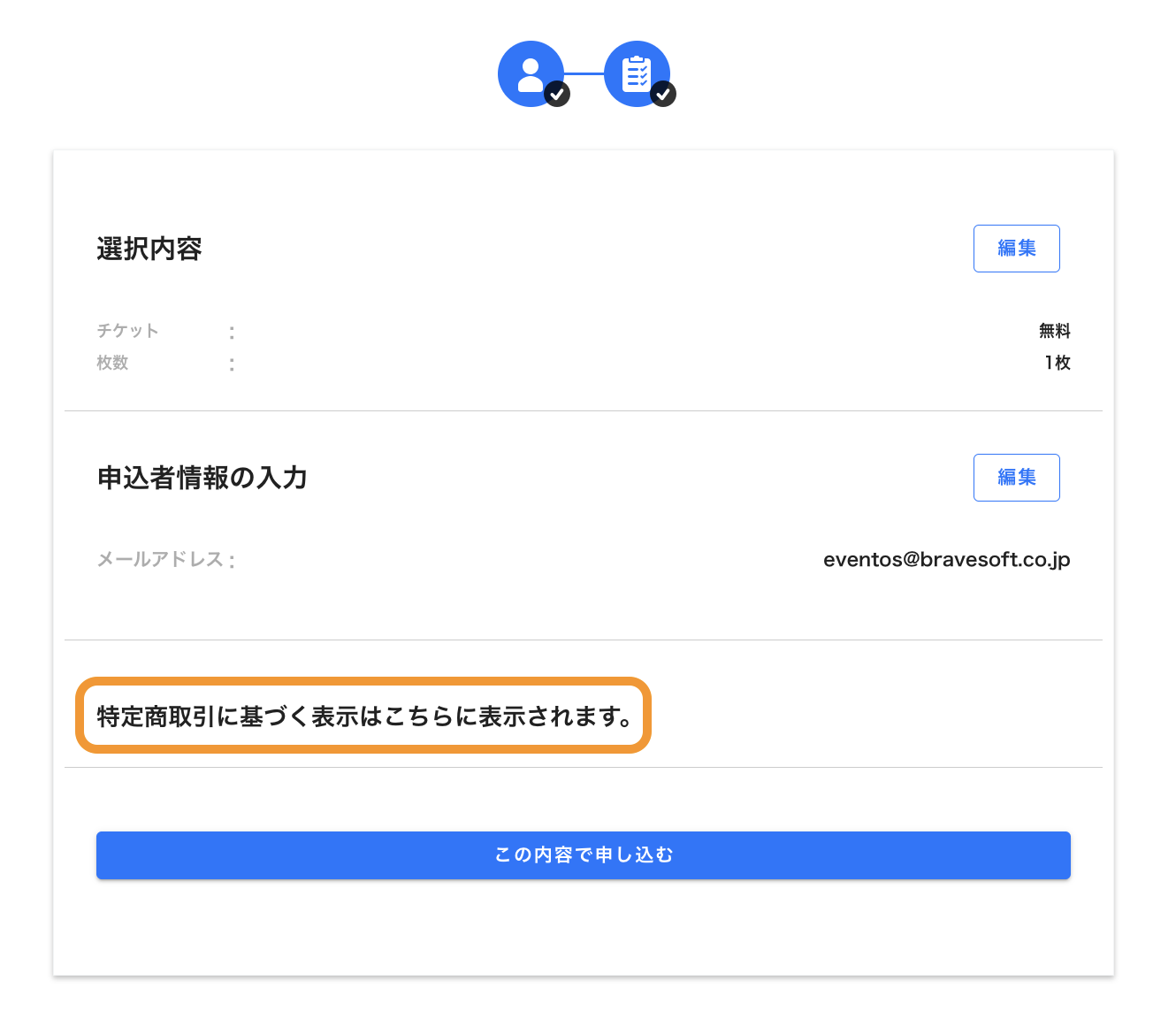Submit with この内容で申し込む button
Screen dimensions: 1176x1019
tap(584, 854)
